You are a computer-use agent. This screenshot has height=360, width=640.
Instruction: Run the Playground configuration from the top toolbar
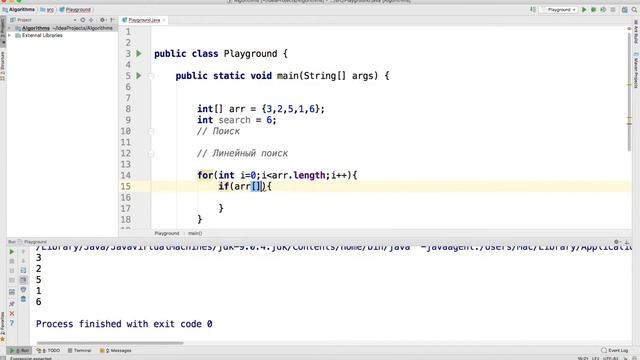coord(584,9)
